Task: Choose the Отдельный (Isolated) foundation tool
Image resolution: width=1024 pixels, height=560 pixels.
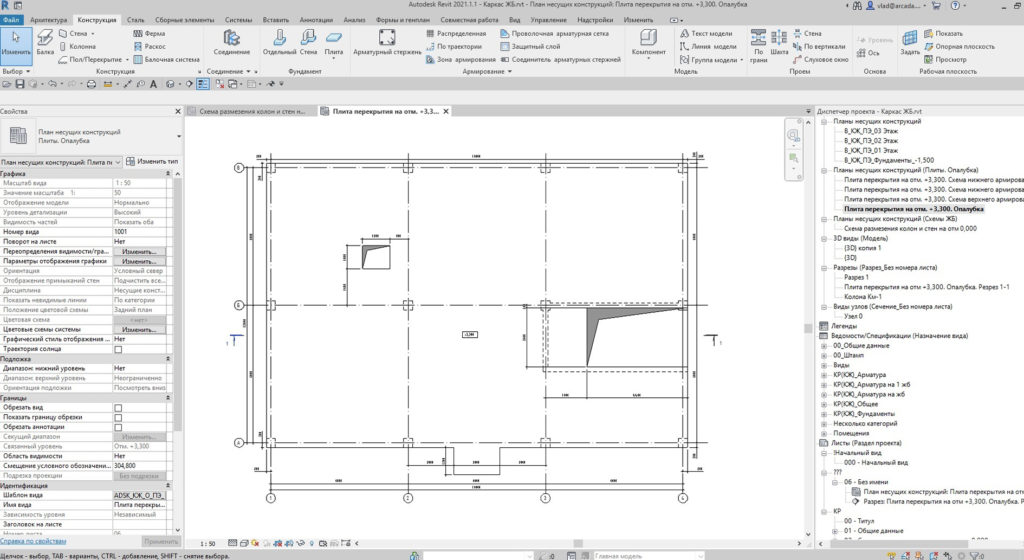Action: tap(279, 42)
